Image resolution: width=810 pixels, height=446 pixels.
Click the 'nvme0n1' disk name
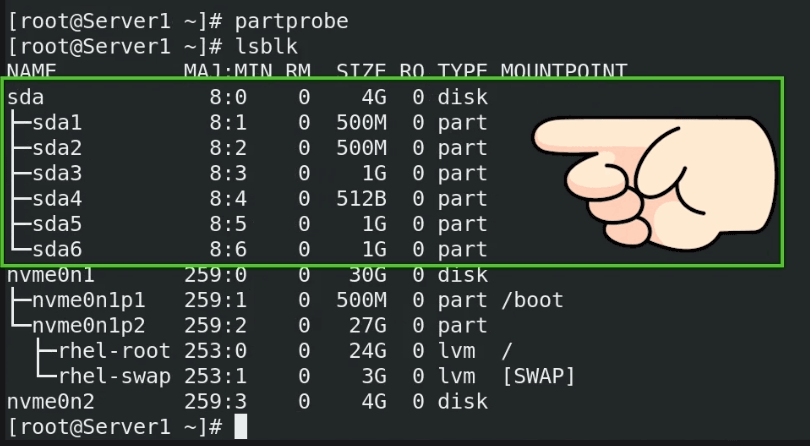click(x=51, y=274)
